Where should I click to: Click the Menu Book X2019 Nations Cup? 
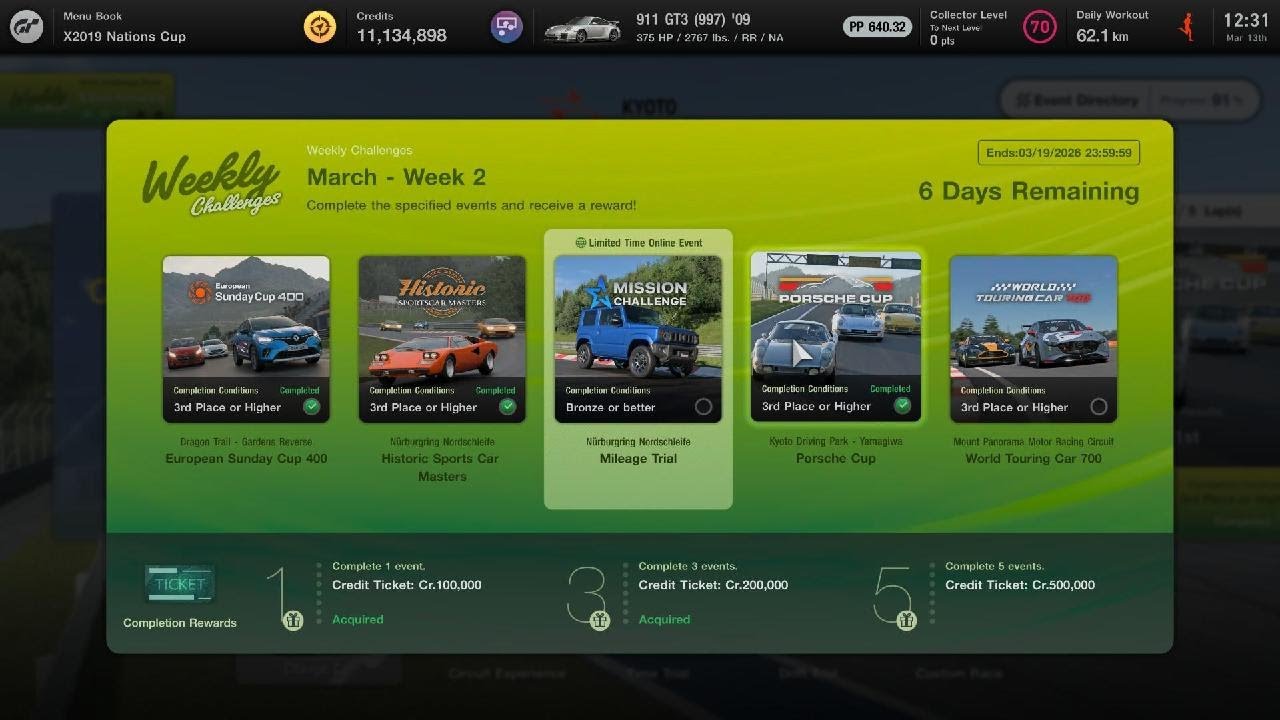pyautogui.click(x=125, y=28)
